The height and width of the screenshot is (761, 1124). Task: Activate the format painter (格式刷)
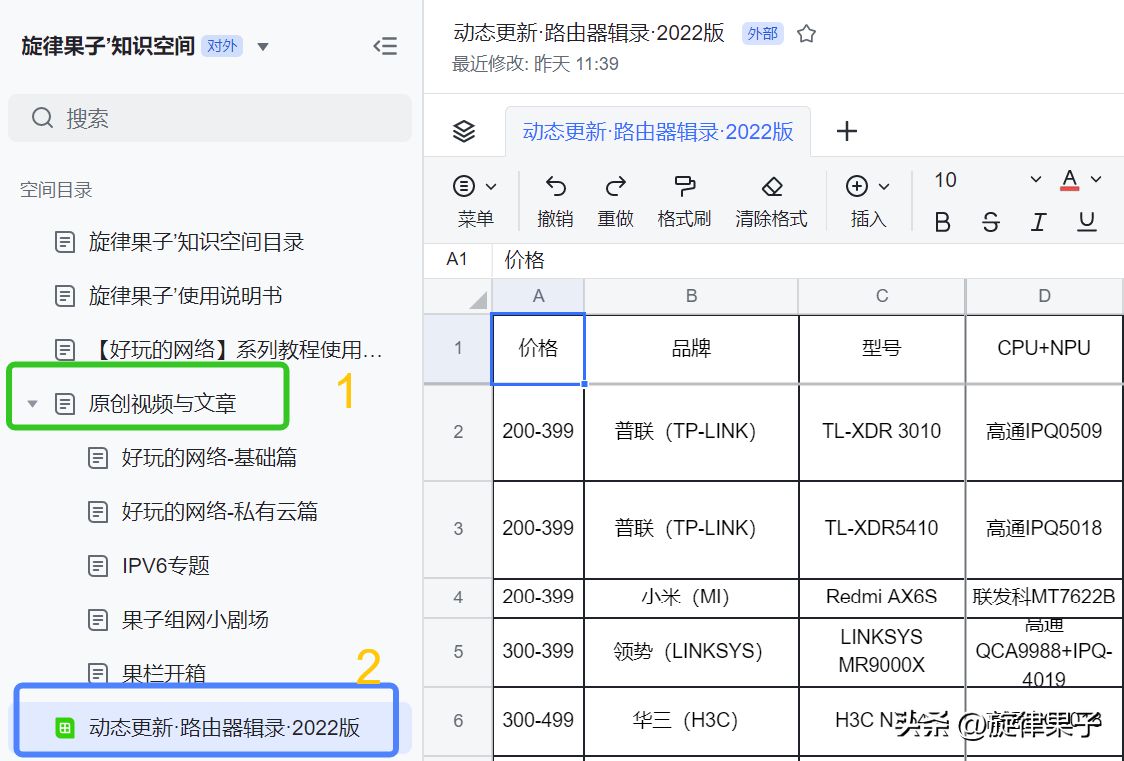click(684, 201)
